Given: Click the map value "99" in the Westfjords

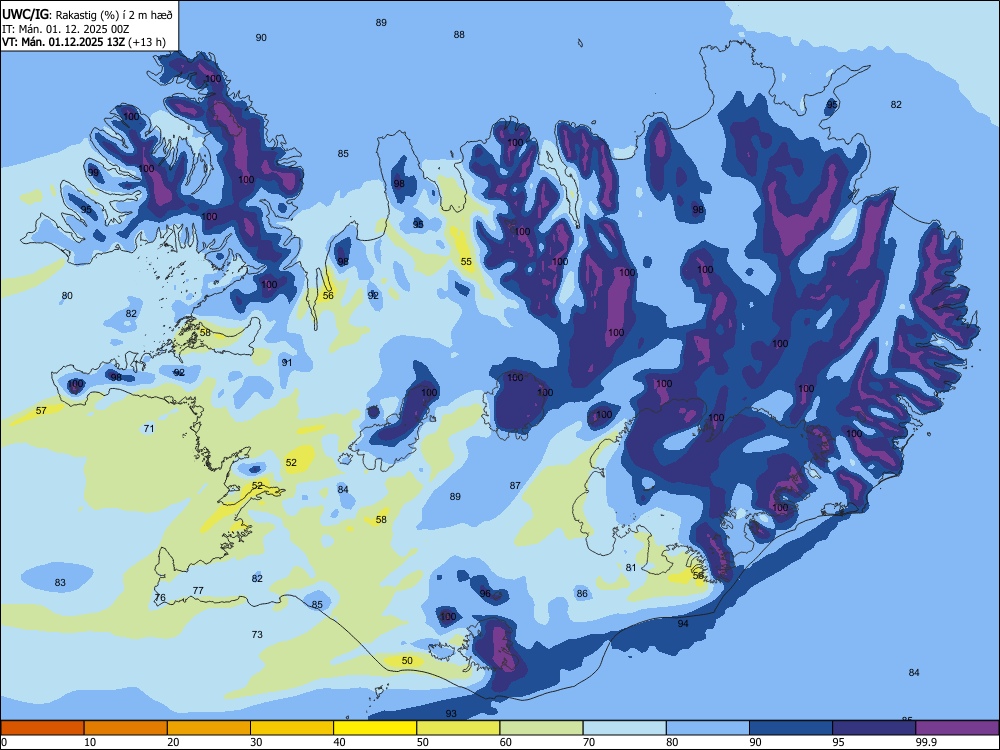Looking at the screenshot, I should click(94, 173).
